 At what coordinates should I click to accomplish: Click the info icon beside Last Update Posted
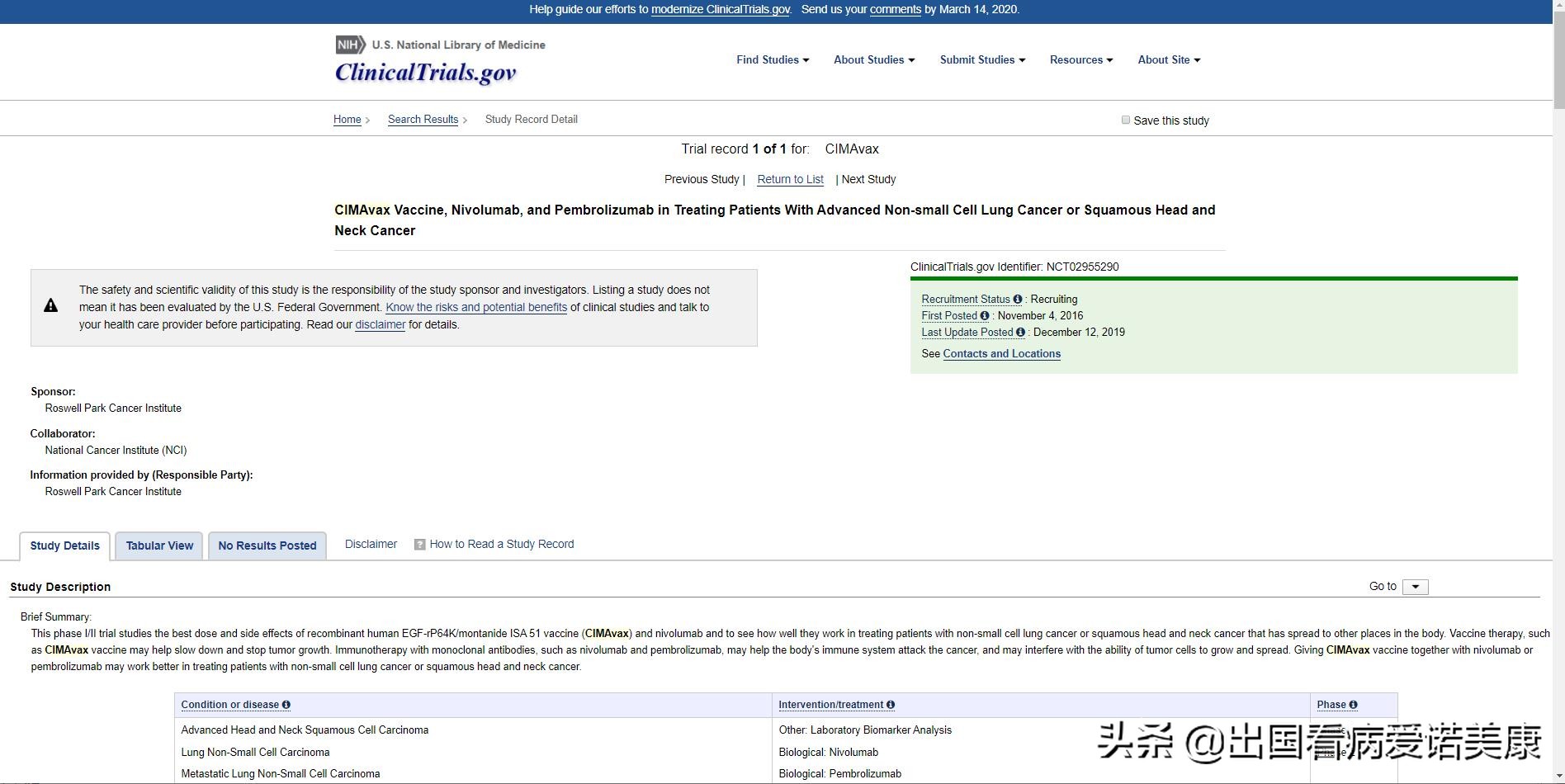click(x=1021, y=333)
